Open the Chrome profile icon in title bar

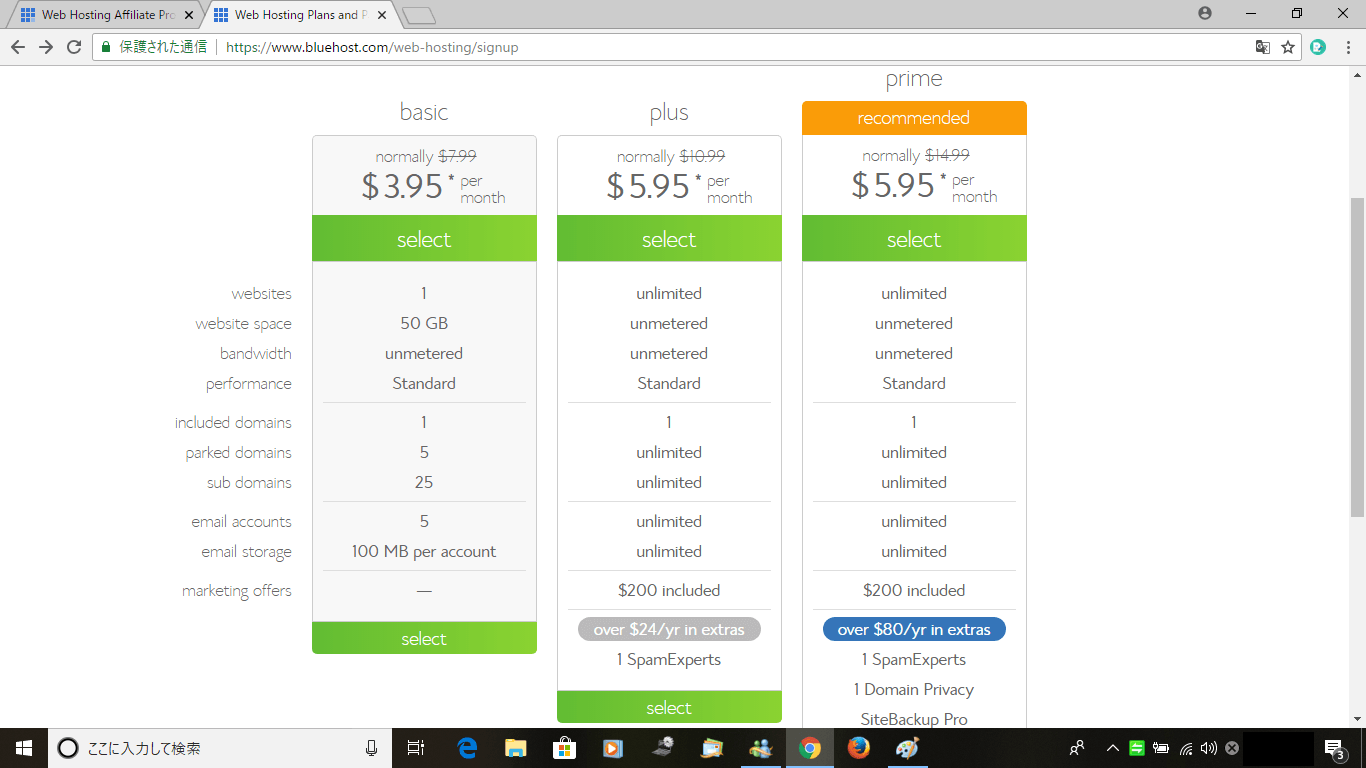[1205, 13]
